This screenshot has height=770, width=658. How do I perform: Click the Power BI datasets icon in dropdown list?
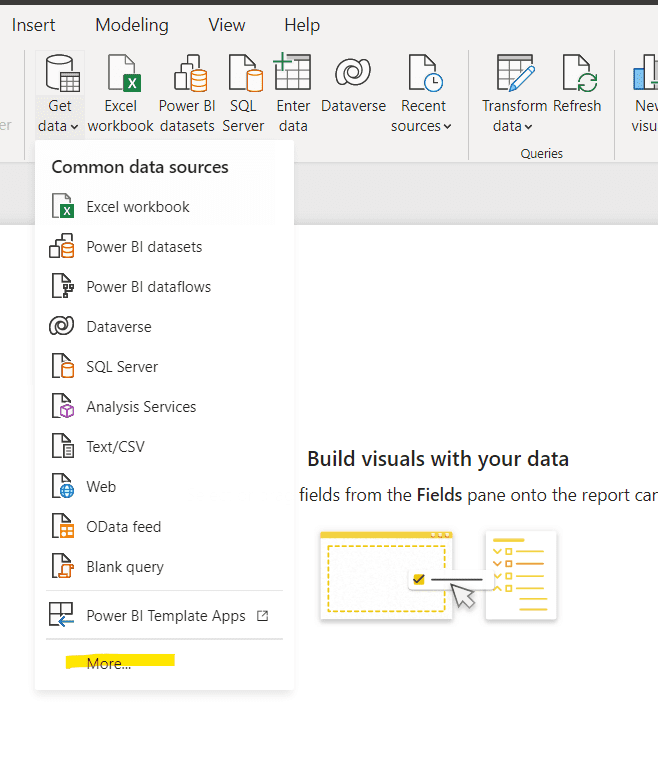[x=62, y=246]
